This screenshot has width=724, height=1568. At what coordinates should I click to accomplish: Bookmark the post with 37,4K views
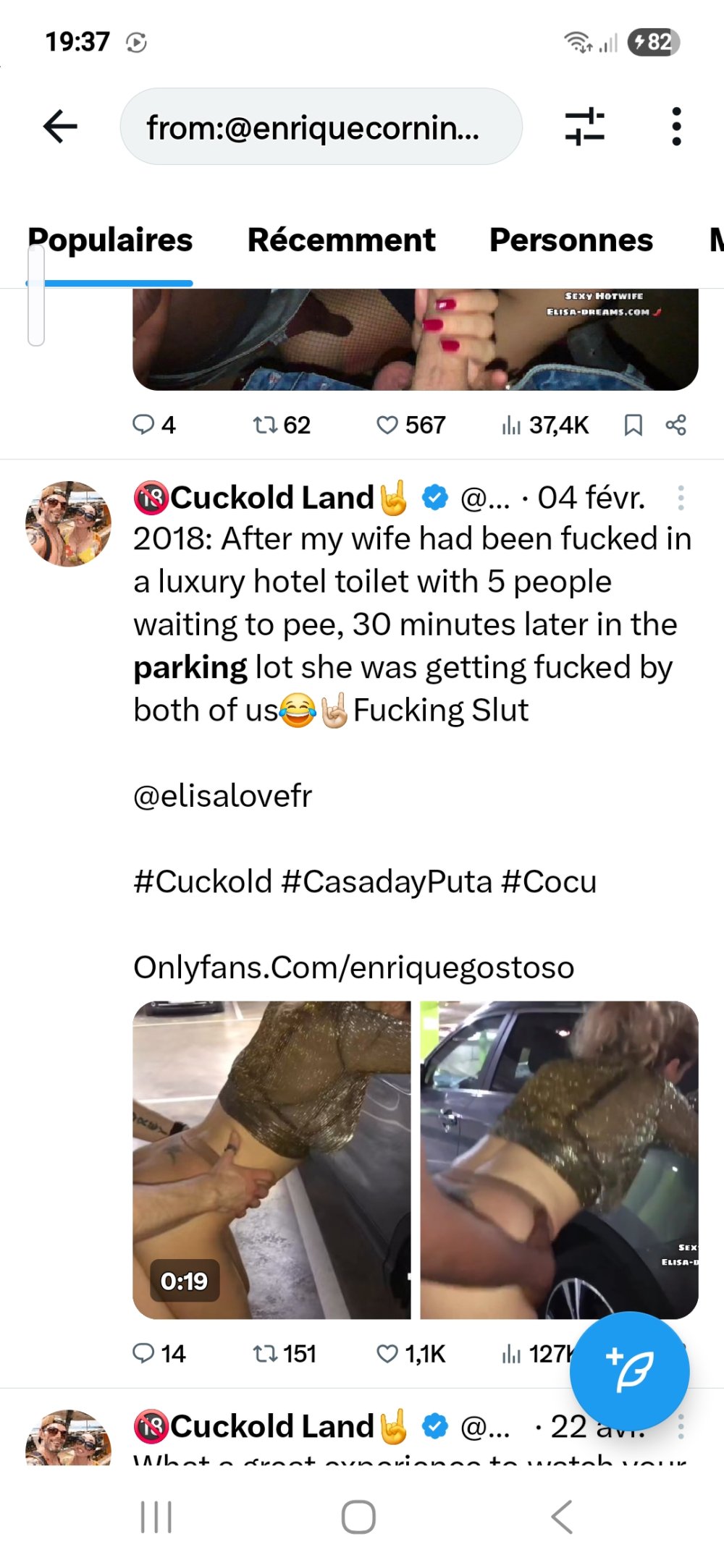click(x=633, y=425)
